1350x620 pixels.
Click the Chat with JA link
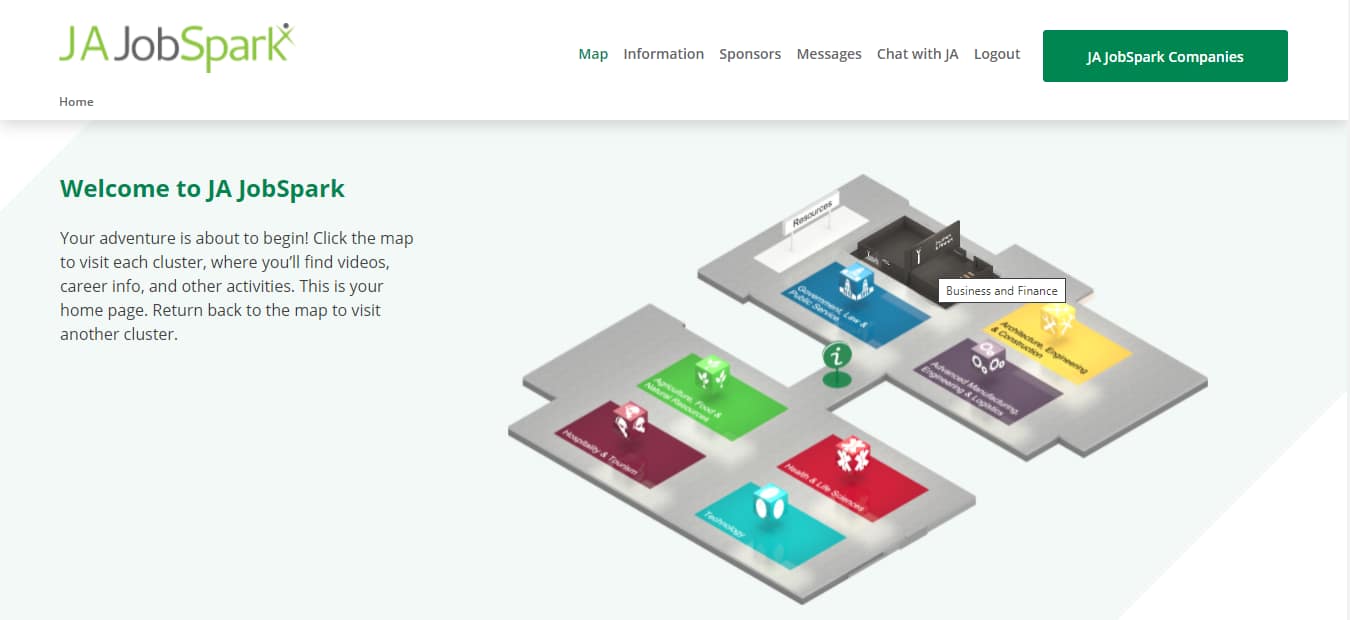click(x=917, y=54)
